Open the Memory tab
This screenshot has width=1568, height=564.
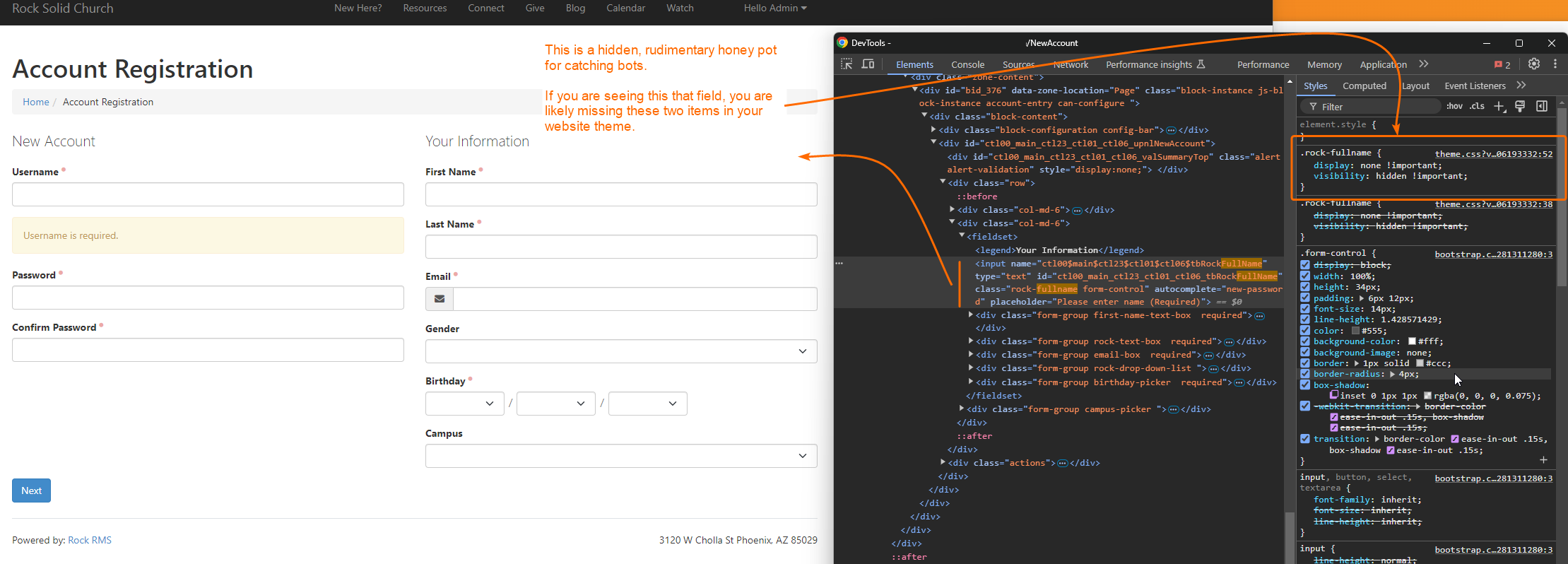1324,64
